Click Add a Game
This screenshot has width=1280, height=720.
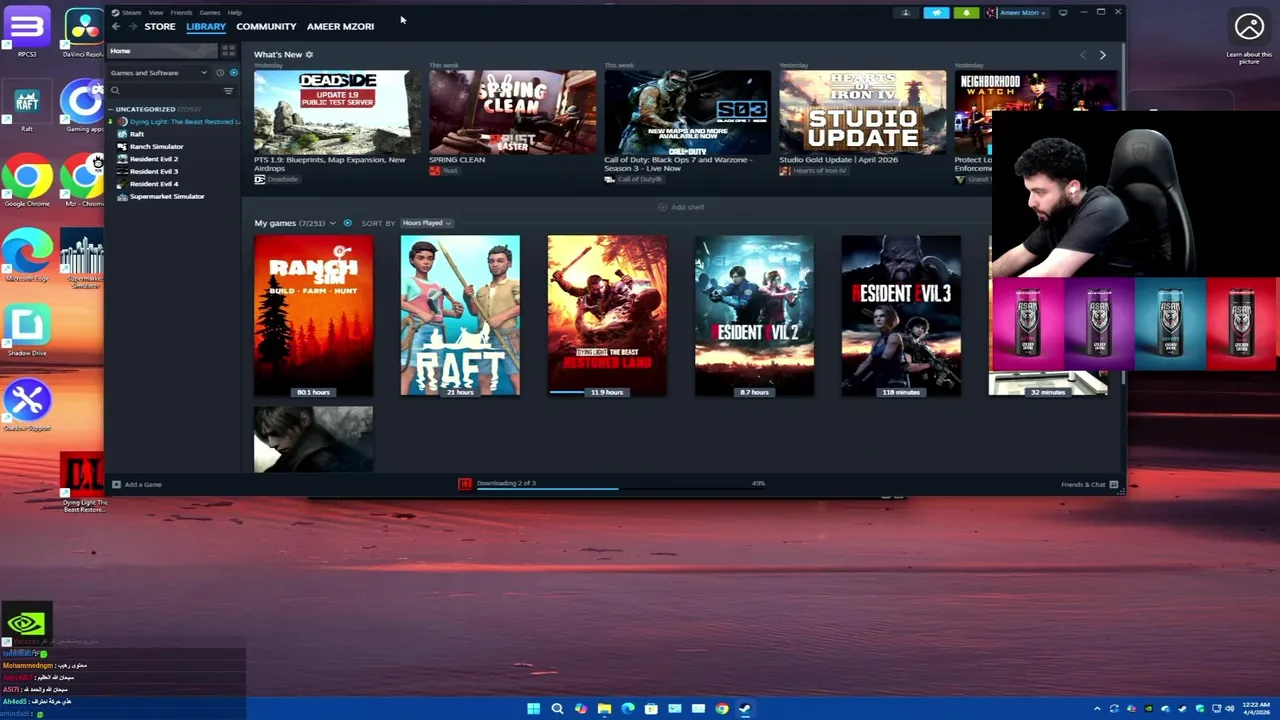137,485
